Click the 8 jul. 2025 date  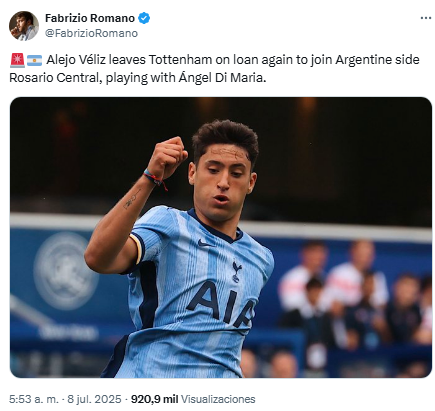pos(94,399)
